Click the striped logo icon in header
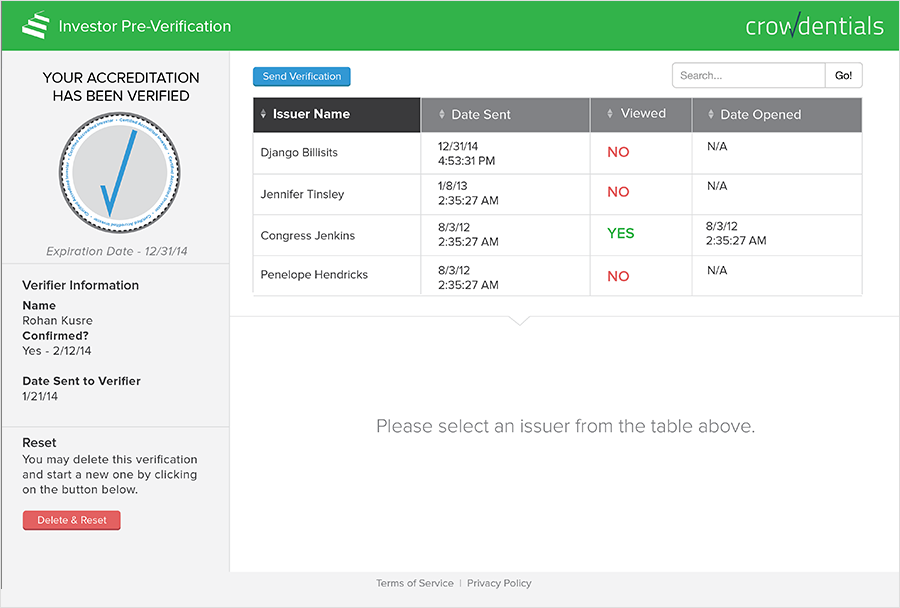This screenshot has width=900, height=608. pyautogui.click(x=36, y=25)
